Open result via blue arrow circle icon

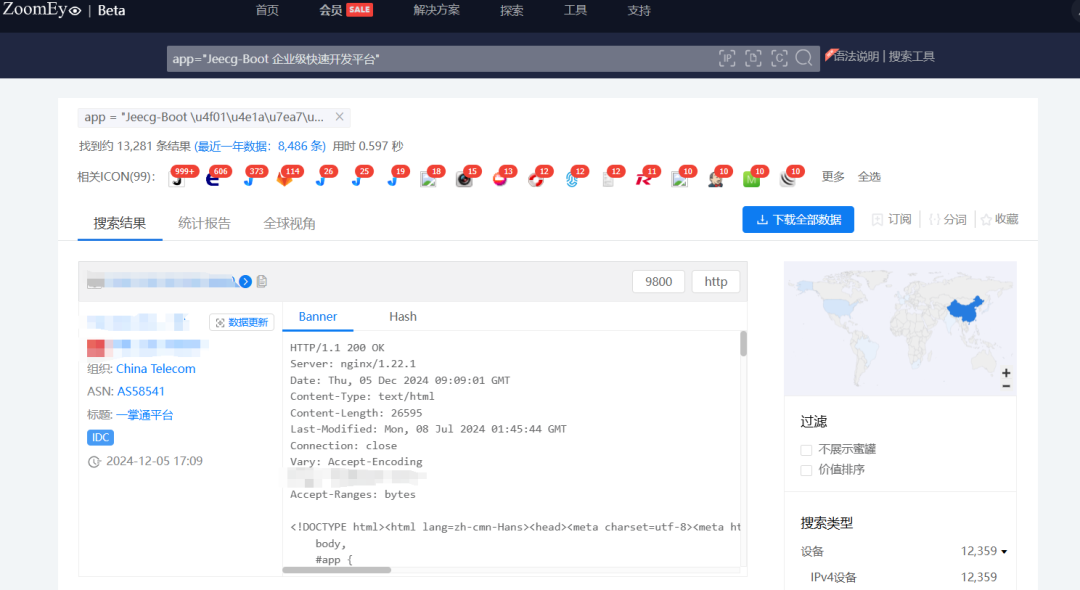point(245,282)
